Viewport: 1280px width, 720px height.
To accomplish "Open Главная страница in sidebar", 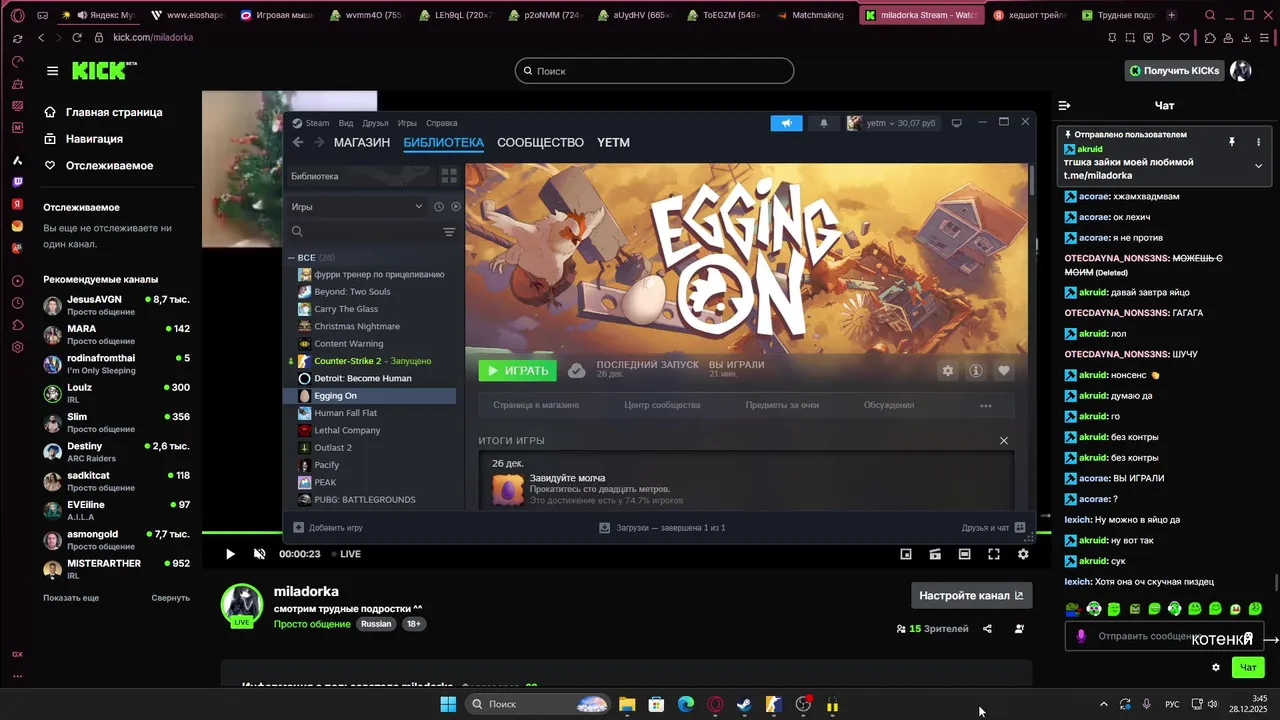I will [104, 112].
